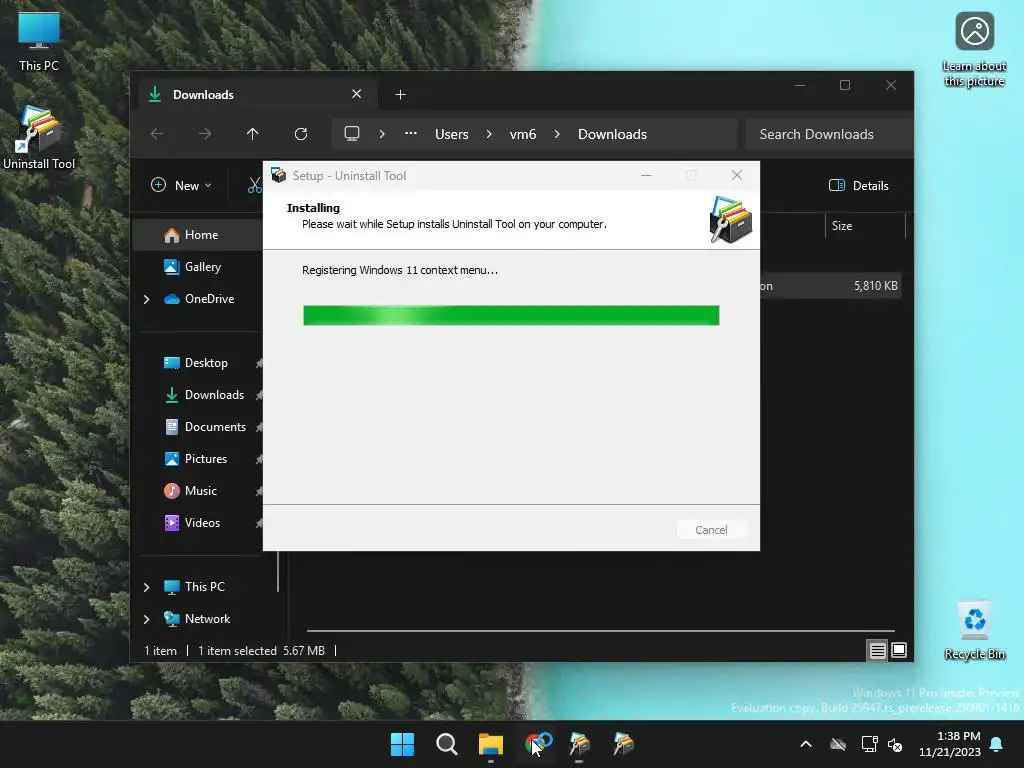Expand chevron after Users in breadcrumb
This screenshot has height=768, width=1024.
tap(488, 134)
